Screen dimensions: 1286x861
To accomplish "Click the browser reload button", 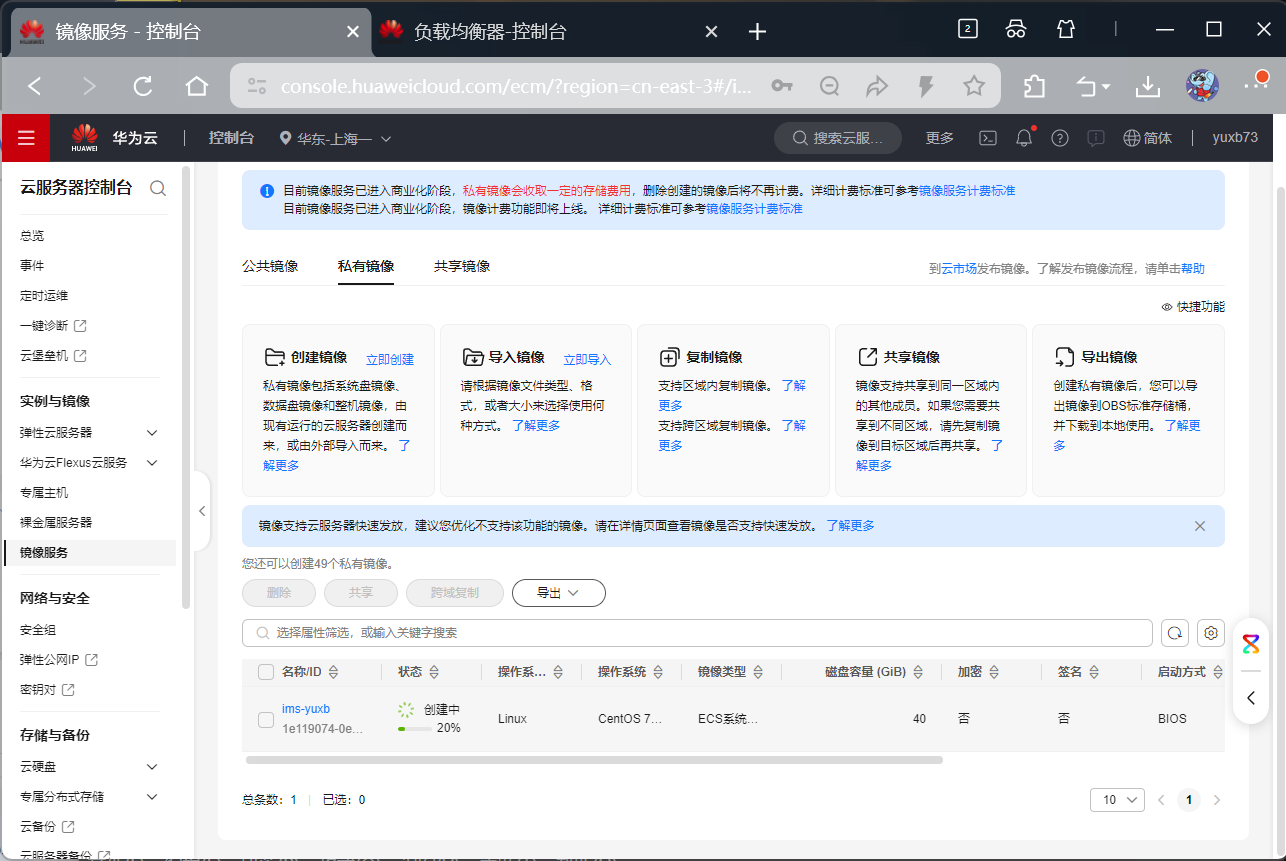I will pyautogui.click(x=143, y=87).
